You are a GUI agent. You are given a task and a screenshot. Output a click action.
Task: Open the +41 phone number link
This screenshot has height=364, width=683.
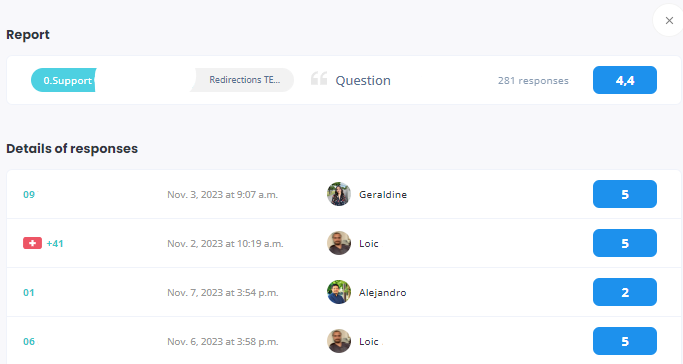pyautogui.click(x=55, y=243)
